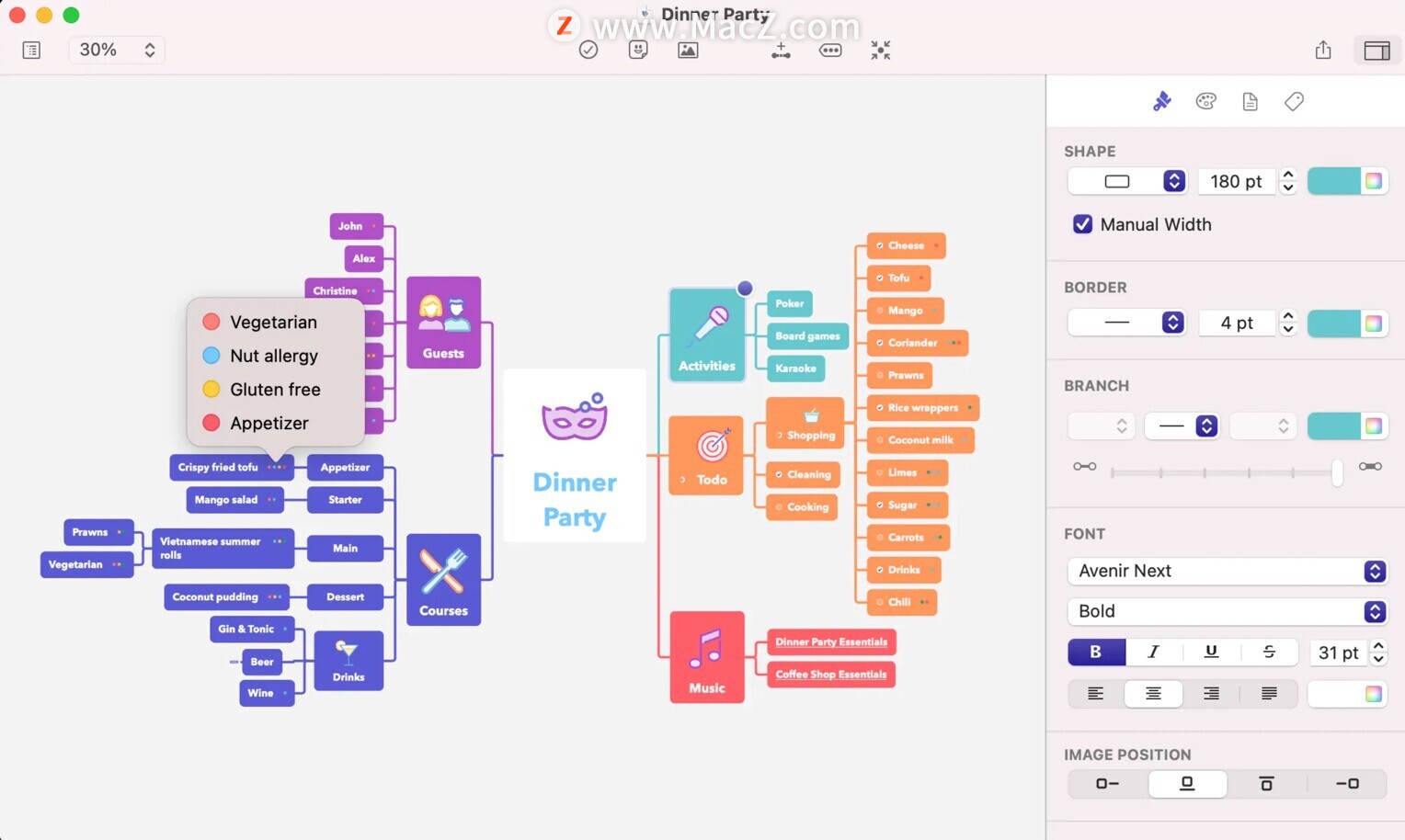1405x840 pixels.
Task: Select the cocktail glass Drinks node
Action: (348, 661)
